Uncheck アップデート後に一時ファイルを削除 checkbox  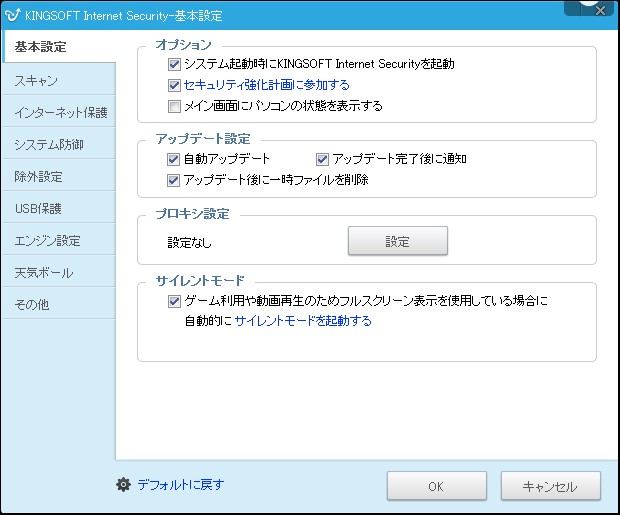(174, 180)
